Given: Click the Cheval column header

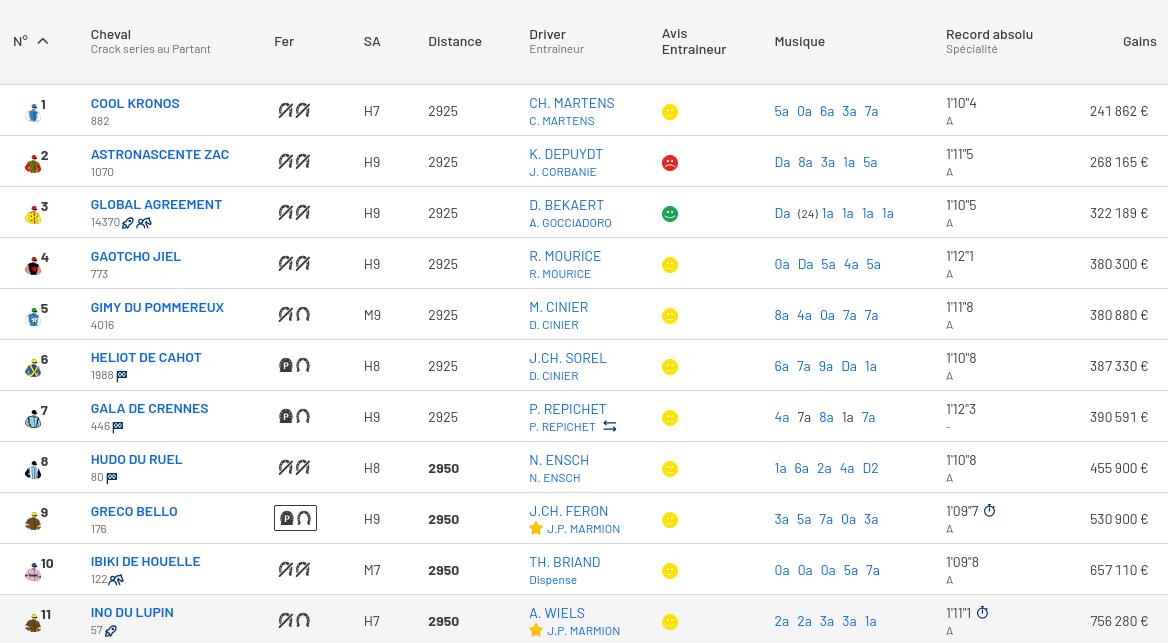Looking at the screenshot, I should 111,34.
